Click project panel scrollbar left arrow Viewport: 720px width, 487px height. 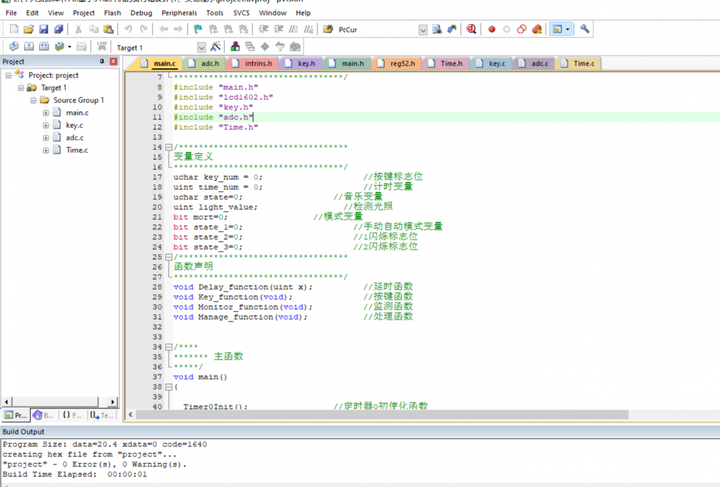coord(6,402)
